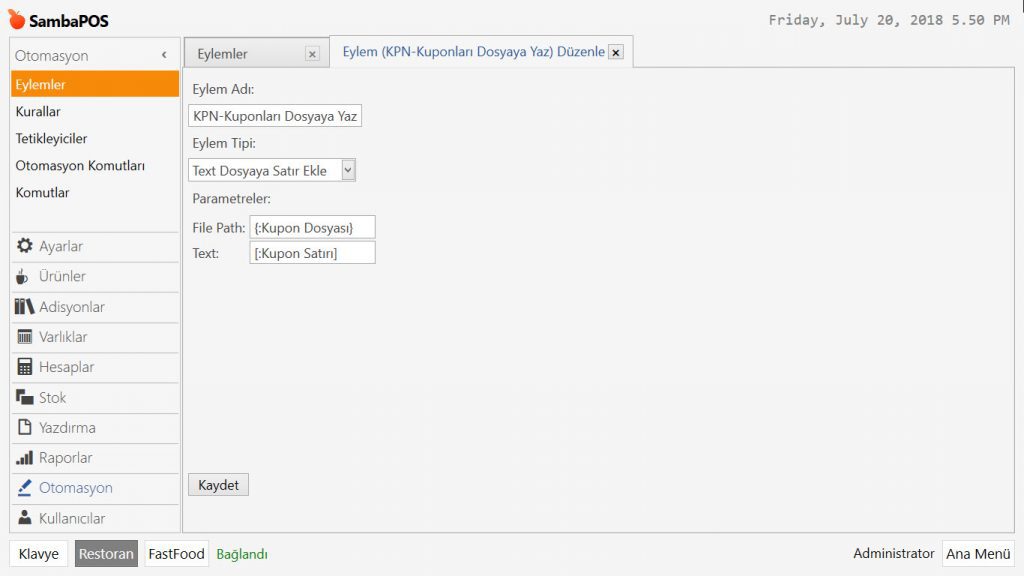The width and height of the screenshot is (1024, 576).
Task: Click the Kullanıcılar person icon
Action: pos(25,518)
